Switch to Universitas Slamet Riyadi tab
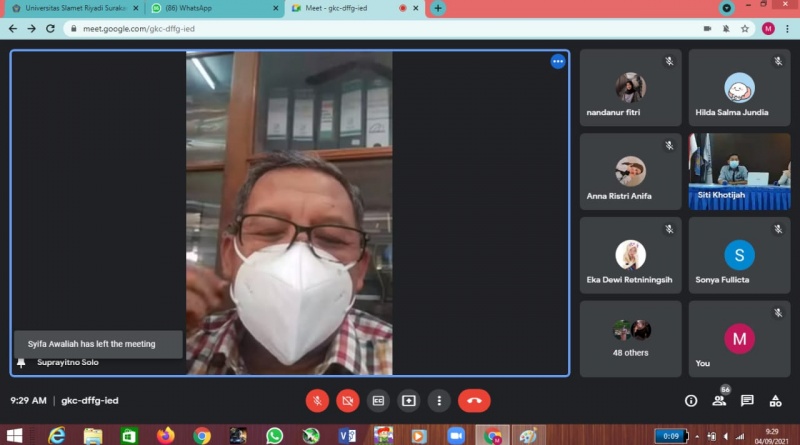This screenshot has height=445, width=800. [70, 8]
